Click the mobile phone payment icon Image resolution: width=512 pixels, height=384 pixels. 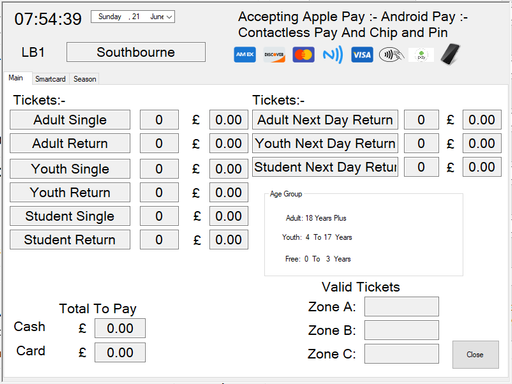[450, 54]
